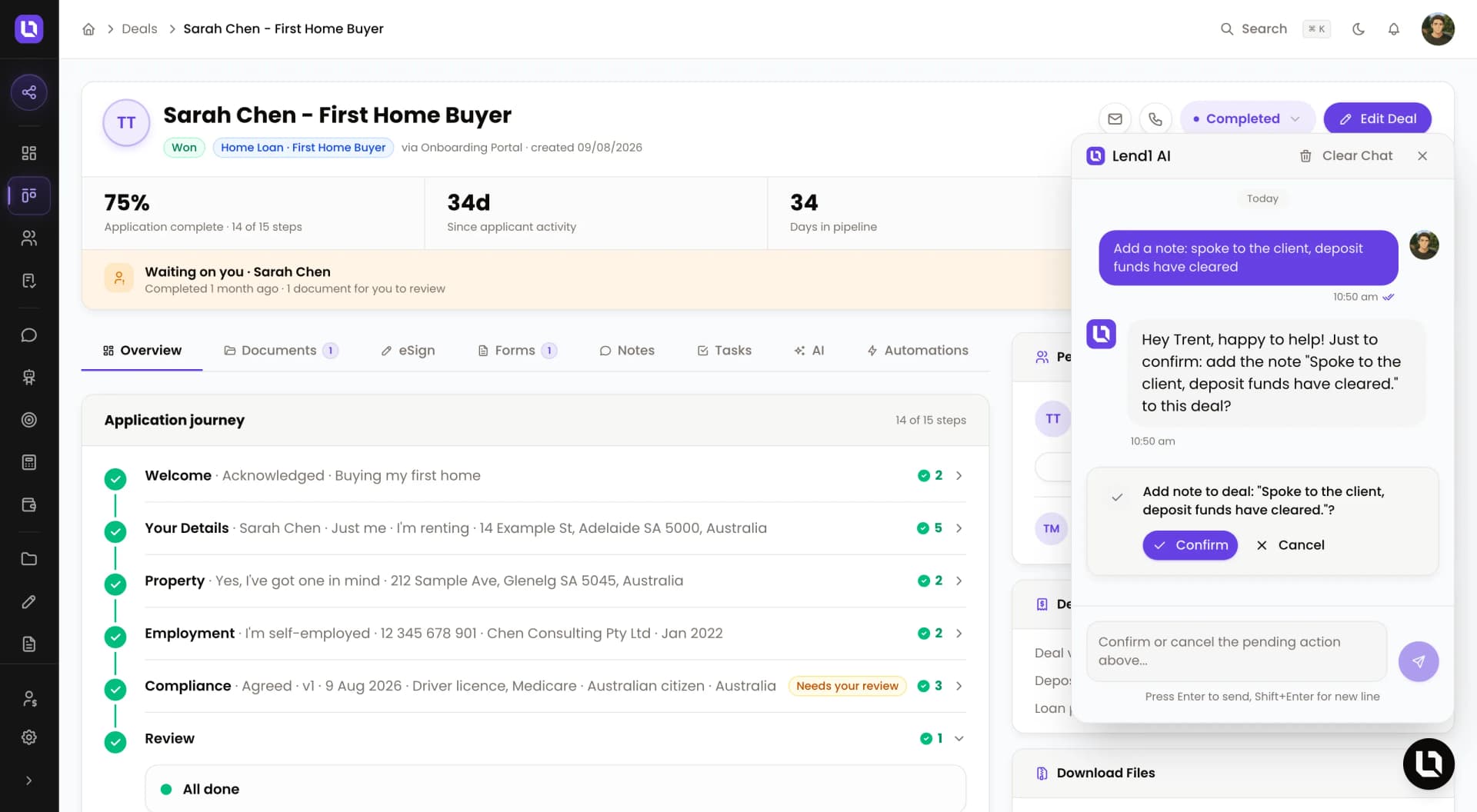Image resolution: width=1477 pixels, height=812 pixels.
Task: Open the dashboard grid icon in sidebar
Action: (29, 153)
